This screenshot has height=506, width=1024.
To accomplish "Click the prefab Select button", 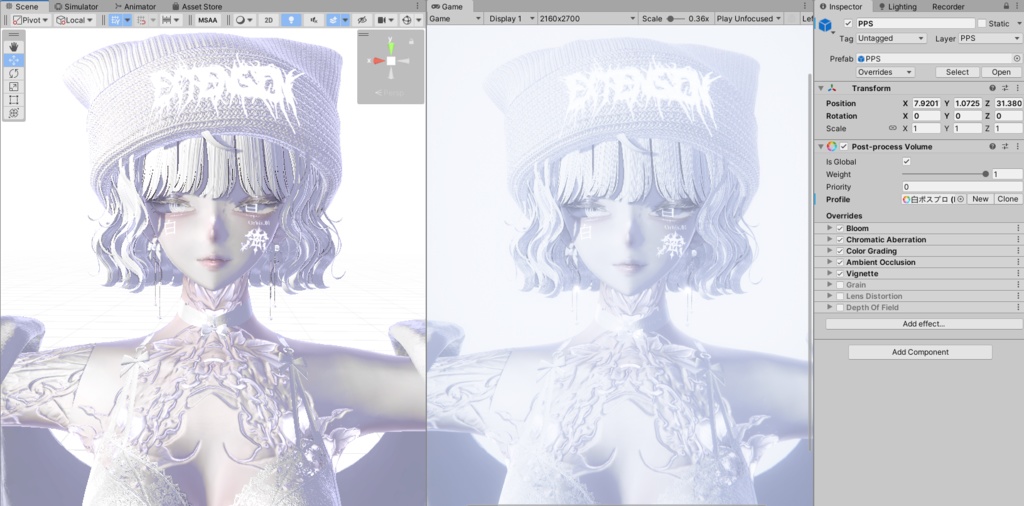I will tap(957, 72).
